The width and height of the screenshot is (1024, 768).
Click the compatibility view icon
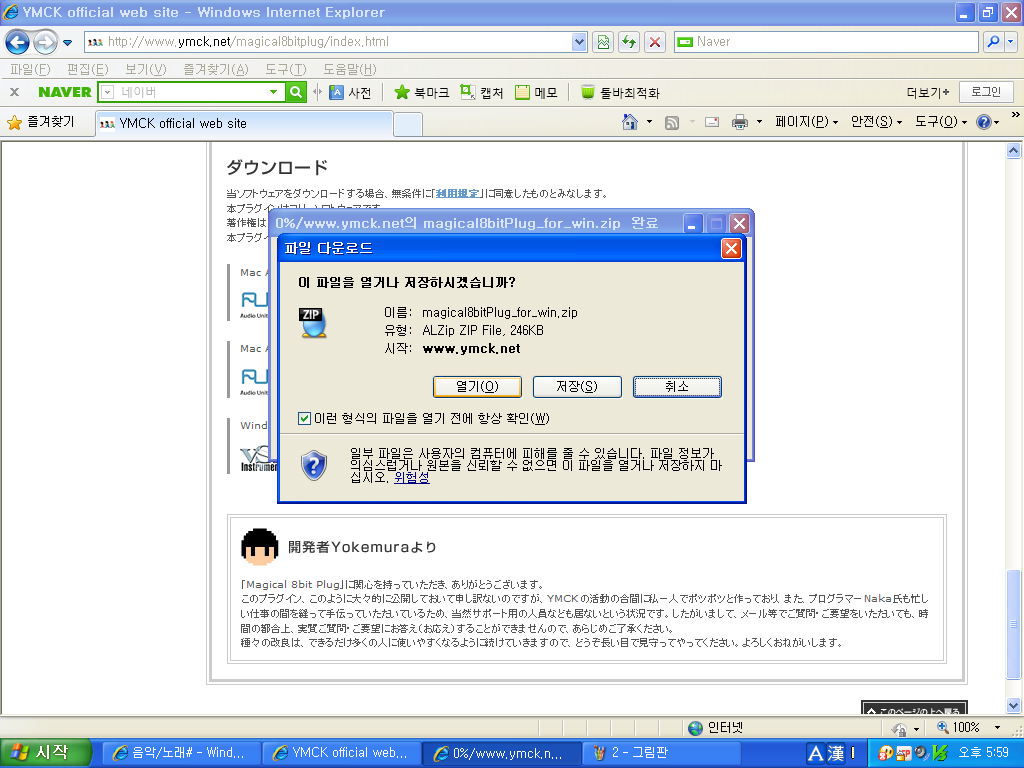coord(603,42)
